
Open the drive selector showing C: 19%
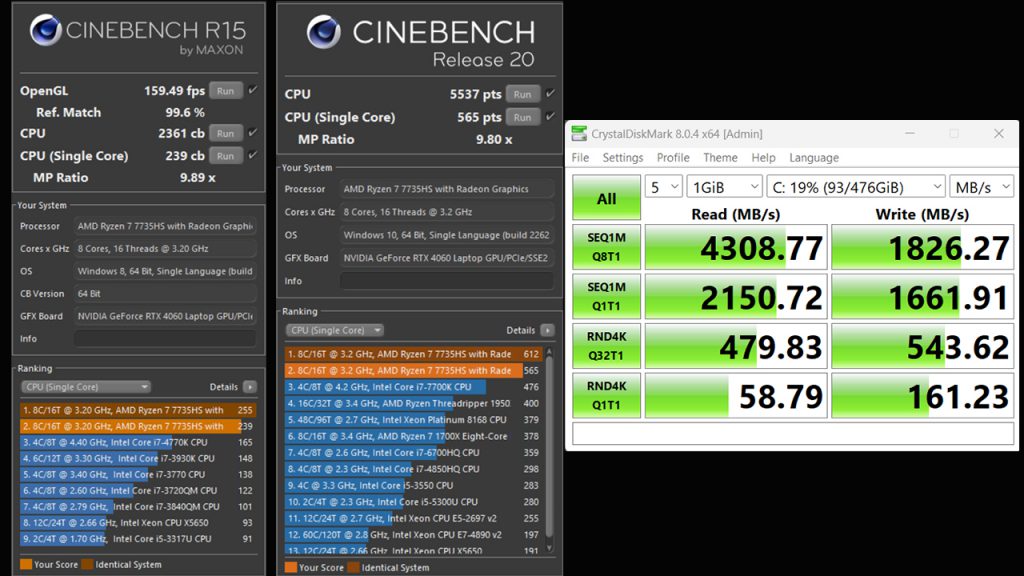(856, 187)
